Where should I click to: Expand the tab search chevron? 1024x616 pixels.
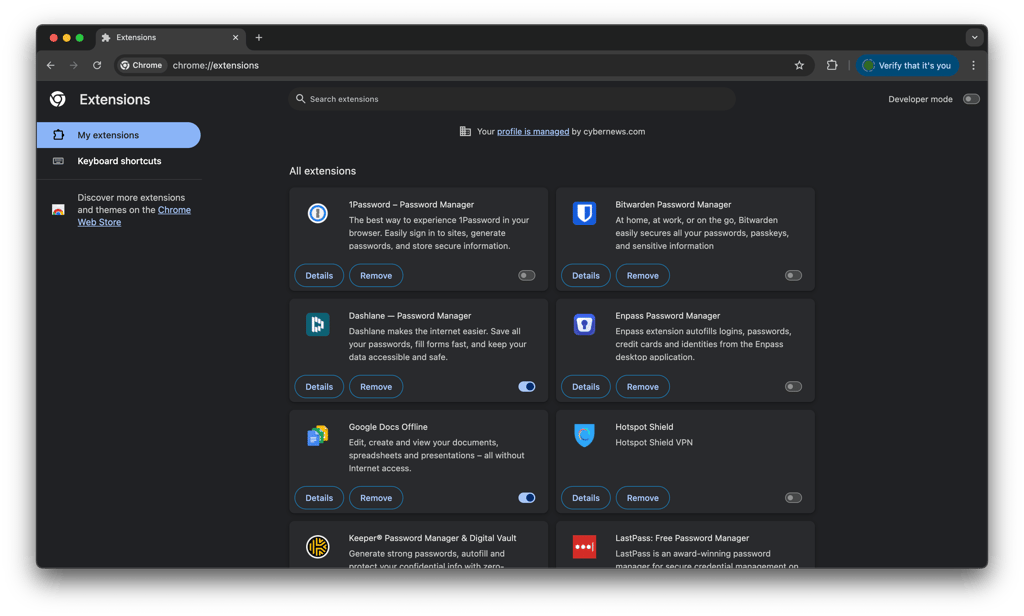[x=974, y=37]
